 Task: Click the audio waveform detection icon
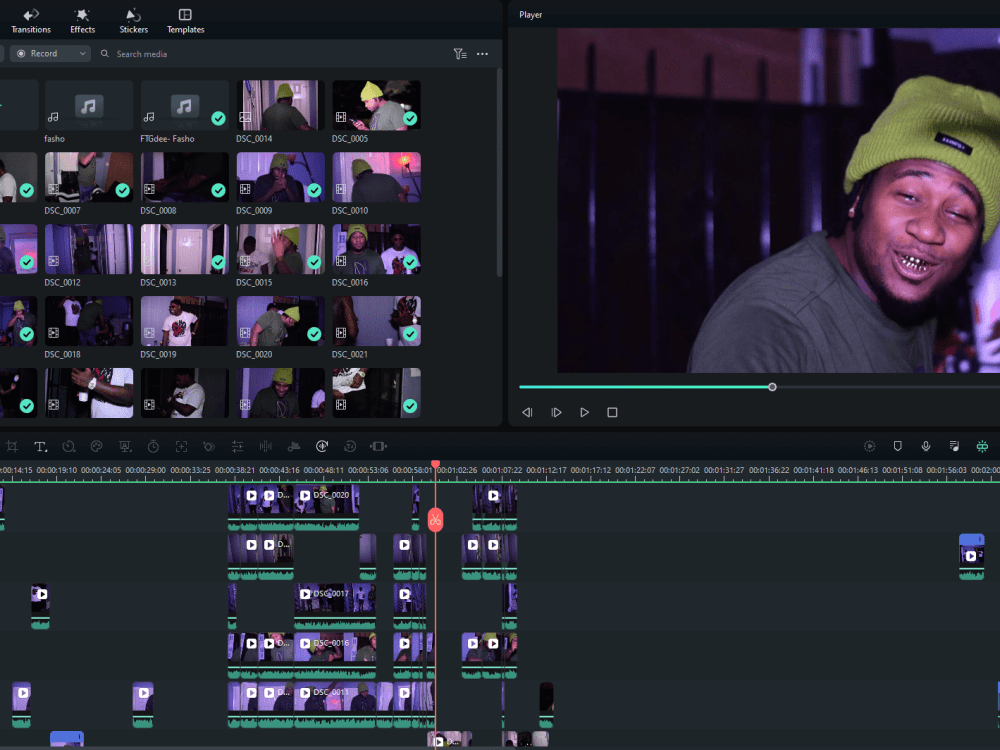pyautogui.click(x=266, y=446)
